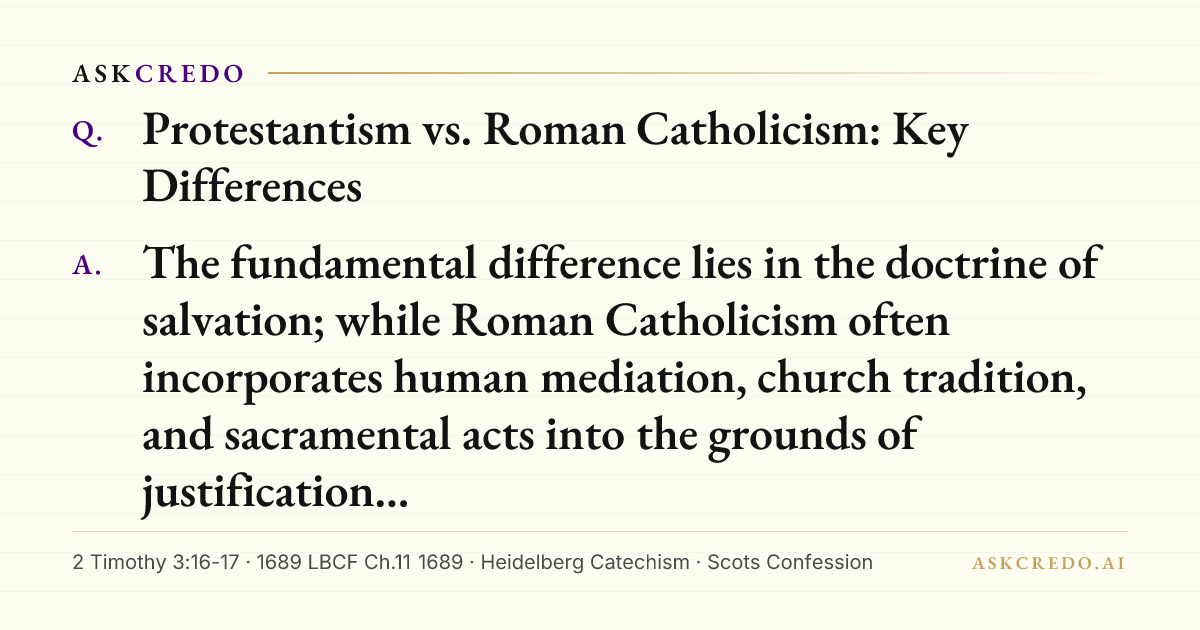
Task: Open the 1689 LBCF Ch.11 citation
Action: point(359,562)
